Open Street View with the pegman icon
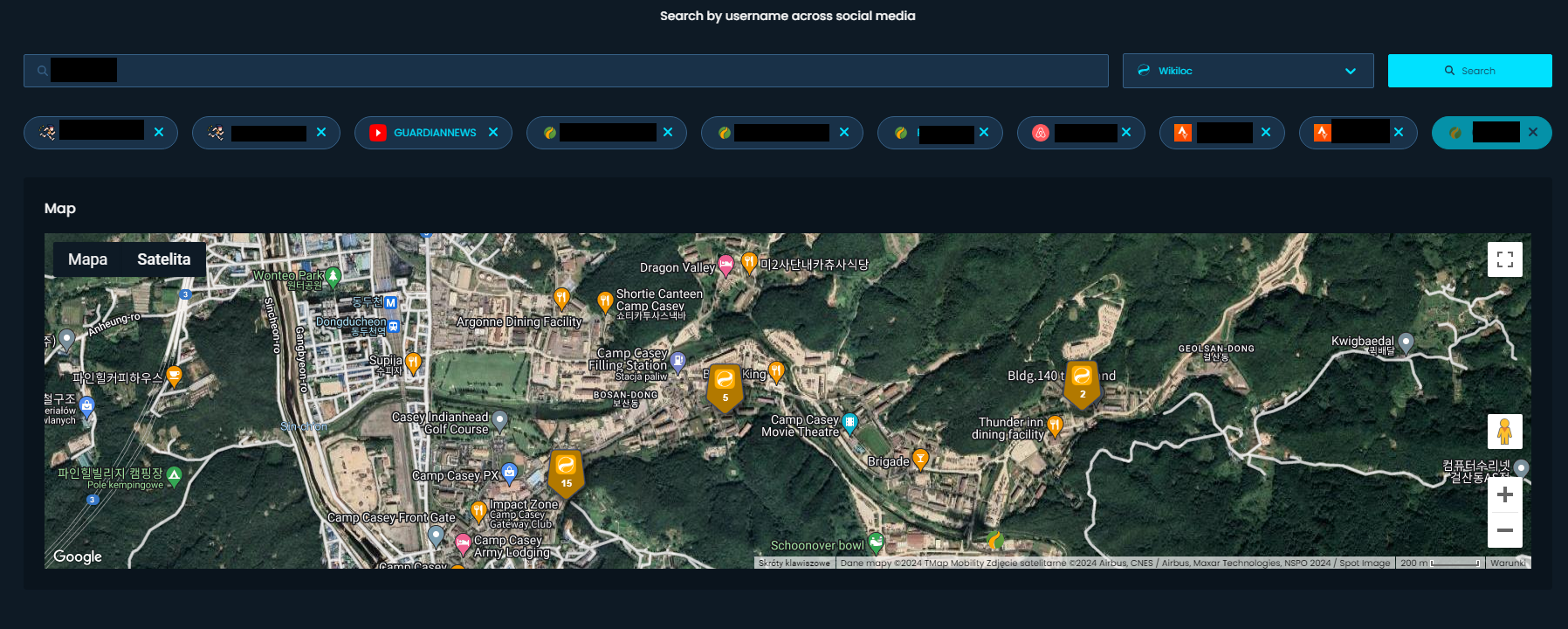Screen dimensions: 1568x629 click(1504, 432)
